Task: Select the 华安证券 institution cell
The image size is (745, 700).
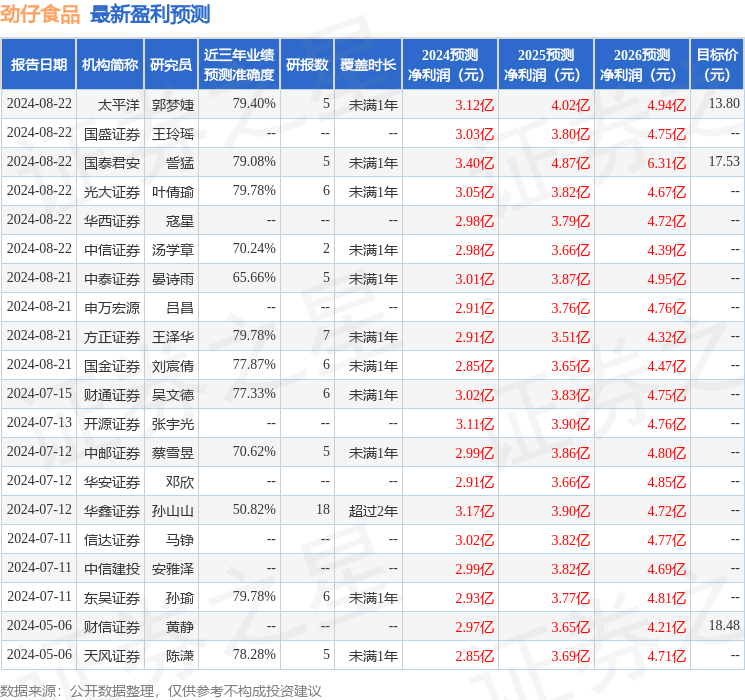Action: 112,481
